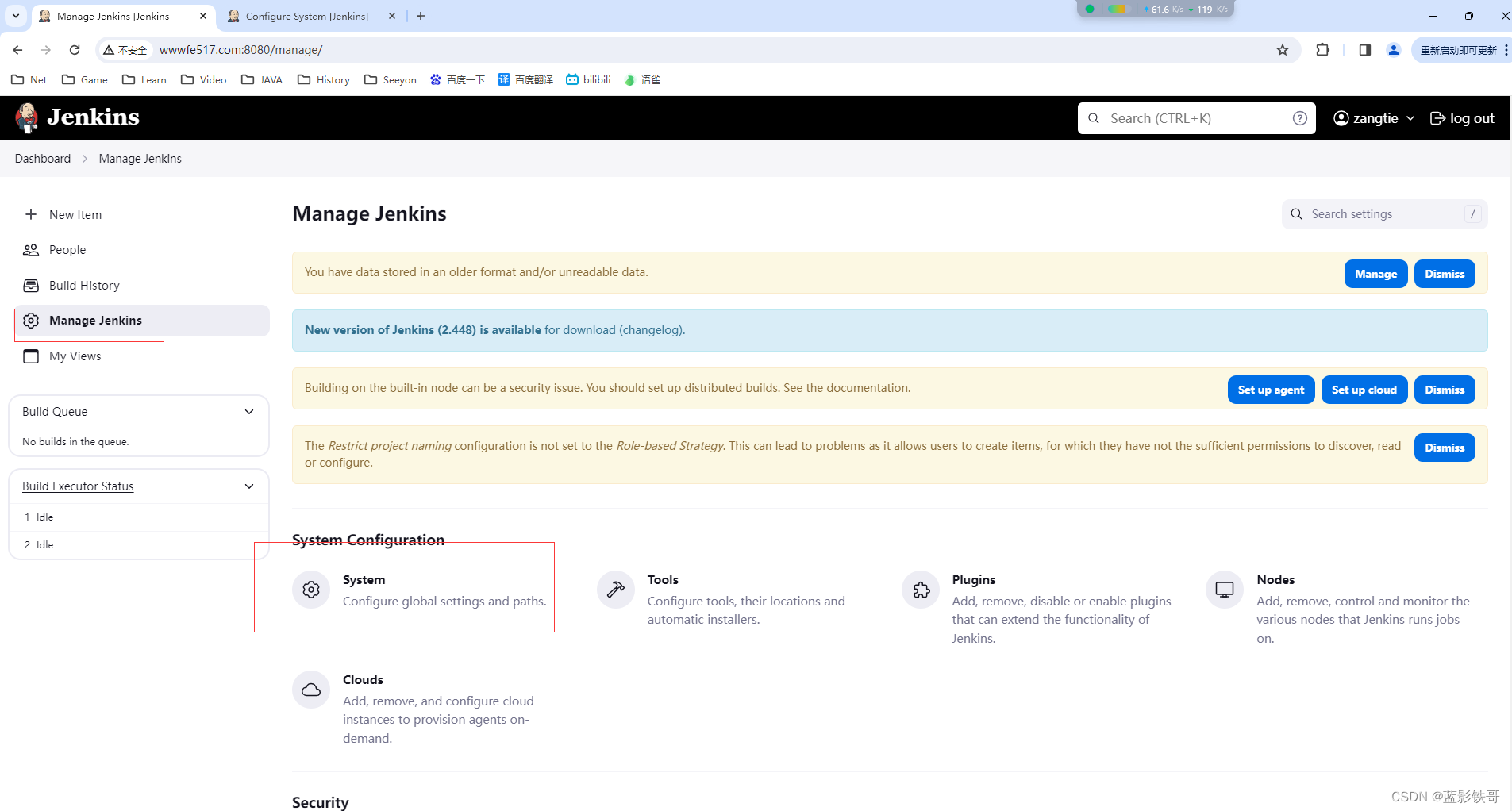Click the Set up agent button

point(1271,390)
